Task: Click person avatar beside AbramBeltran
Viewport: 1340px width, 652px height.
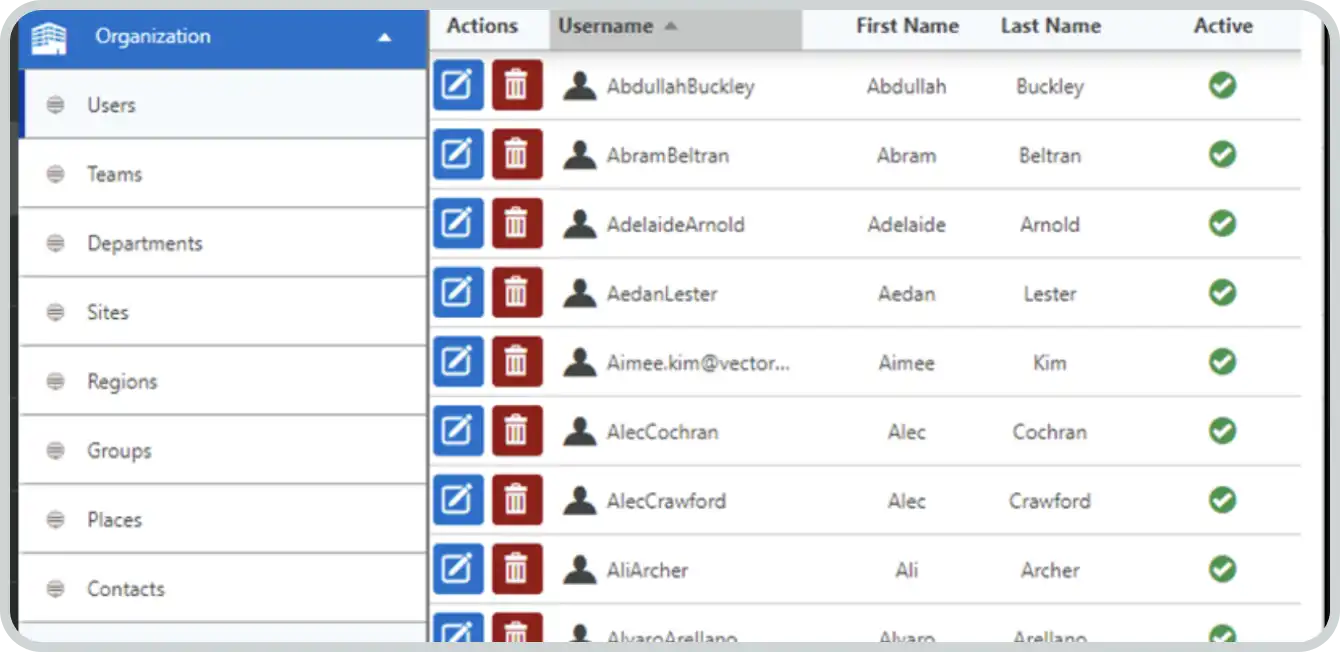Action: [x=580, y=155]
